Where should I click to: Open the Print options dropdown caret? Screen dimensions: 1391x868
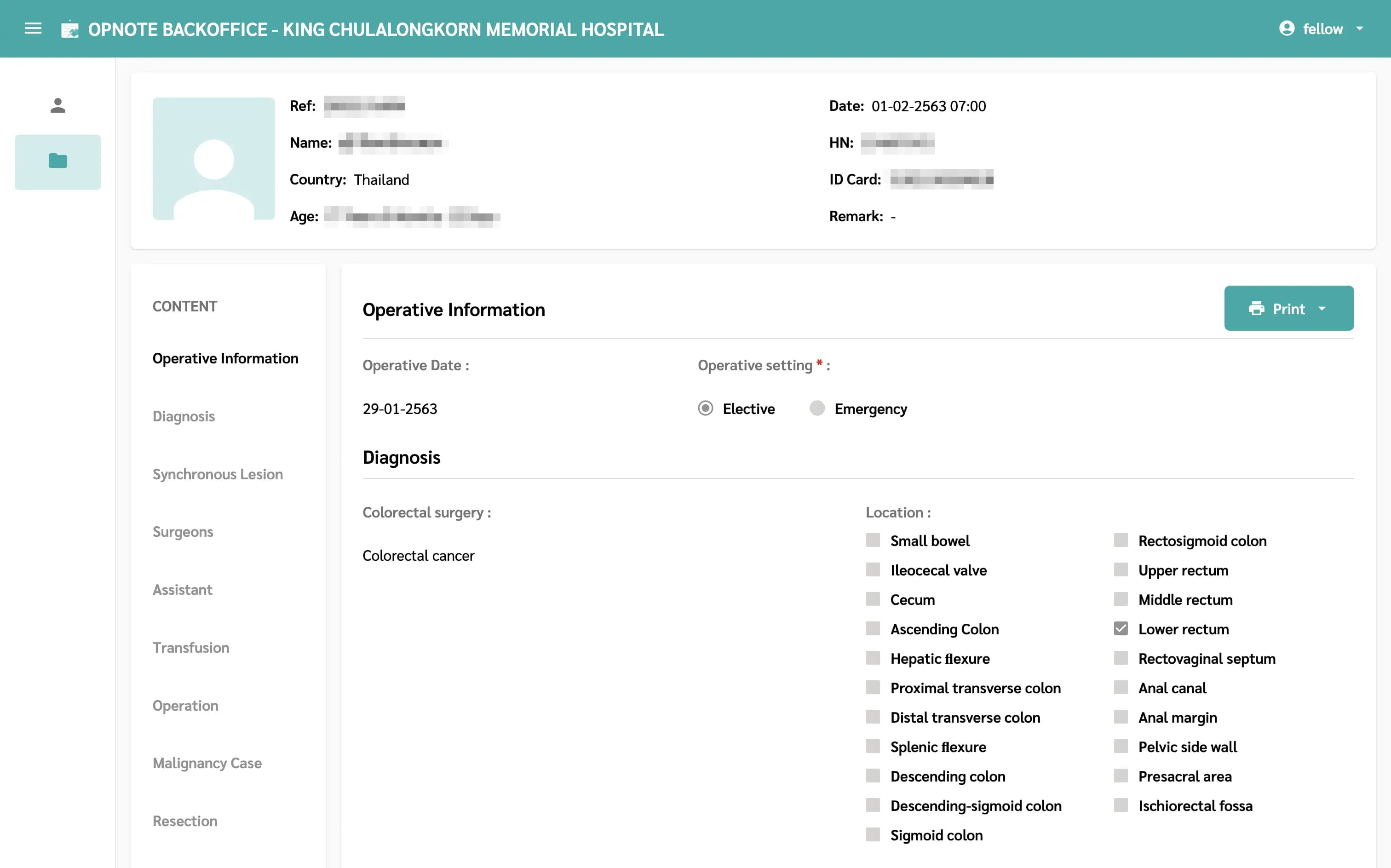1322,309
